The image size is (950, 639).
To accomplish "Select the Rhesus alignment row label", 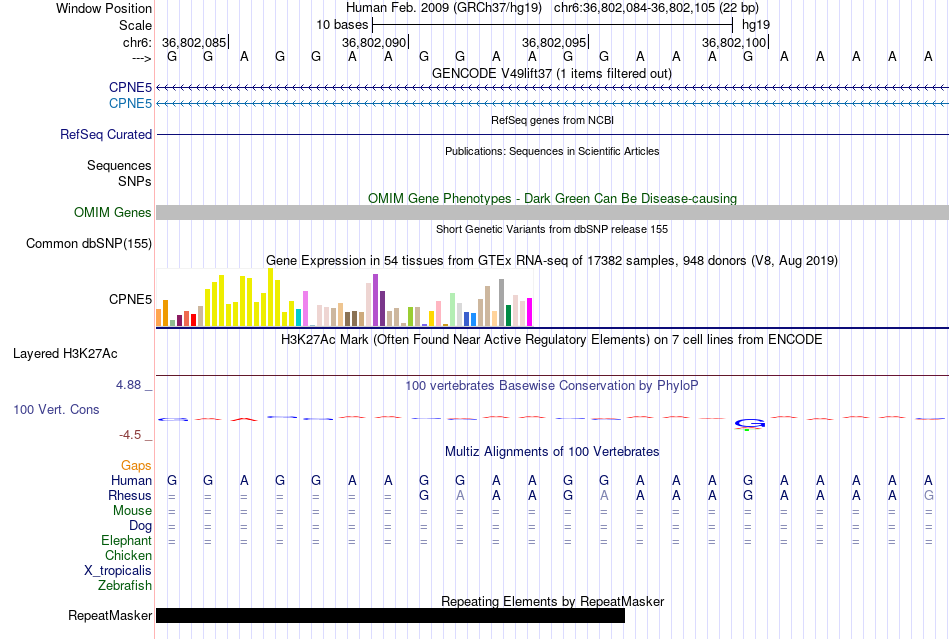I will click(130, 495).
